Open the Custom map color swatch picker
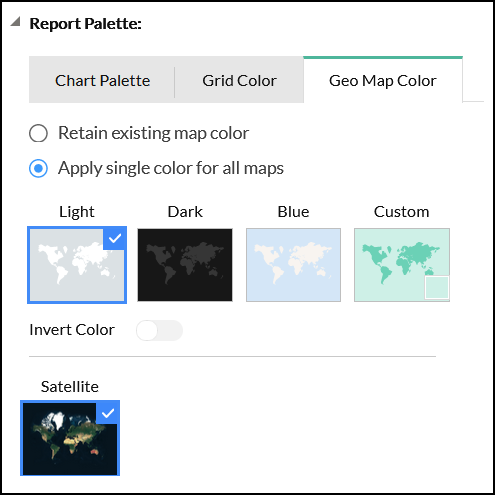This screenshot has width=495, height=495. click(437, 287)
